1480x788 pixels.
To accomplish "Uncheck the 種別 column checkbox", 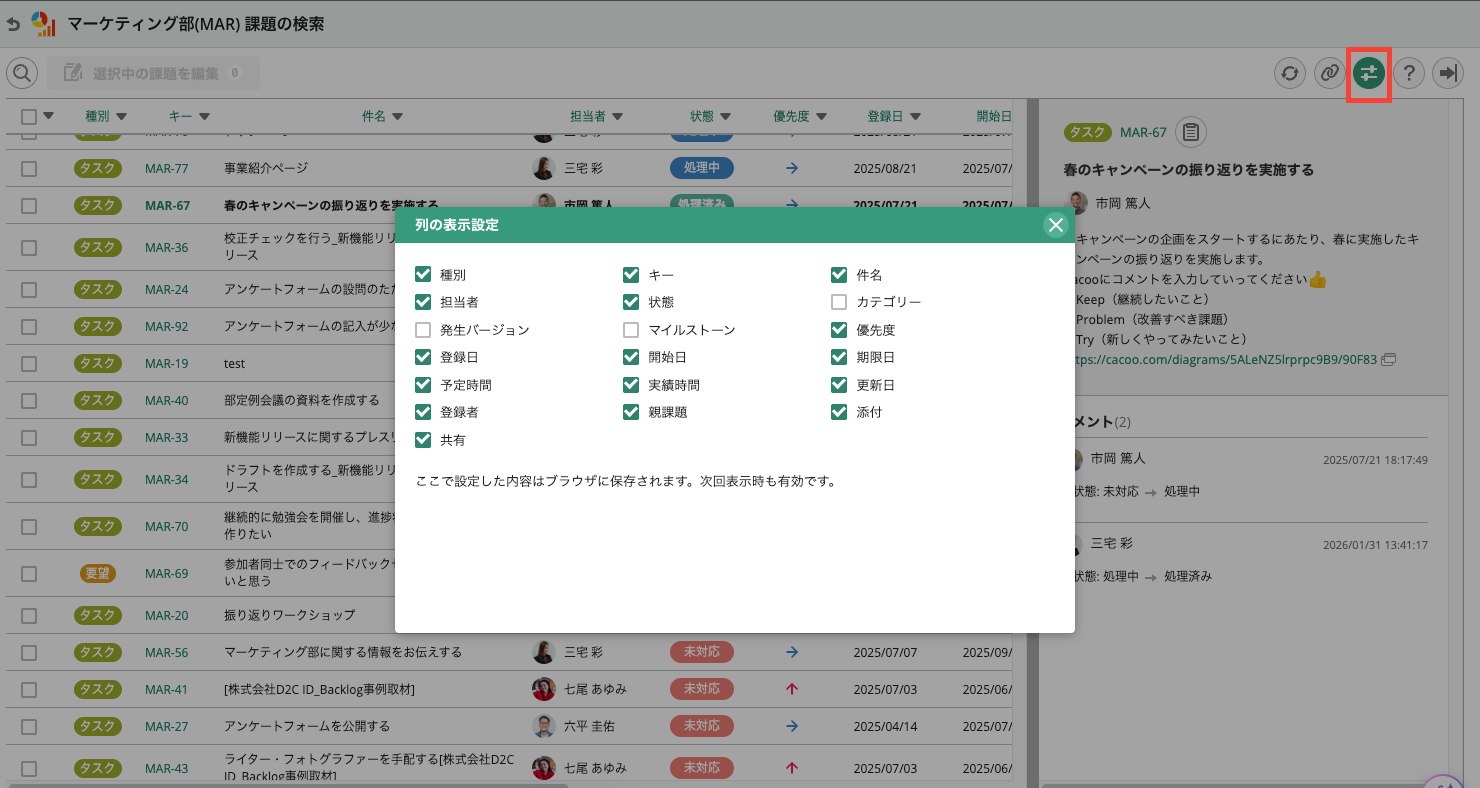I will click(x=423, y=275).
